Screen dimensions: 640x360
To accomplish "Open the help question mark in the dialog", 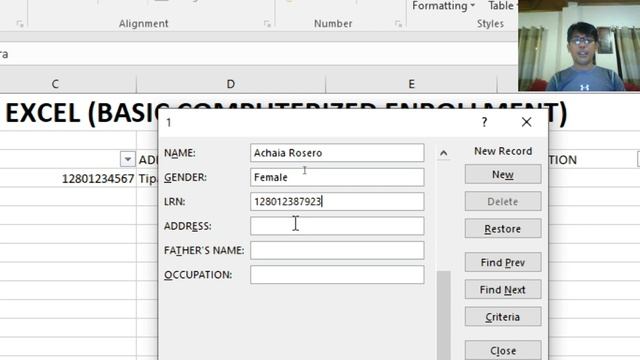I will [484, 122].
